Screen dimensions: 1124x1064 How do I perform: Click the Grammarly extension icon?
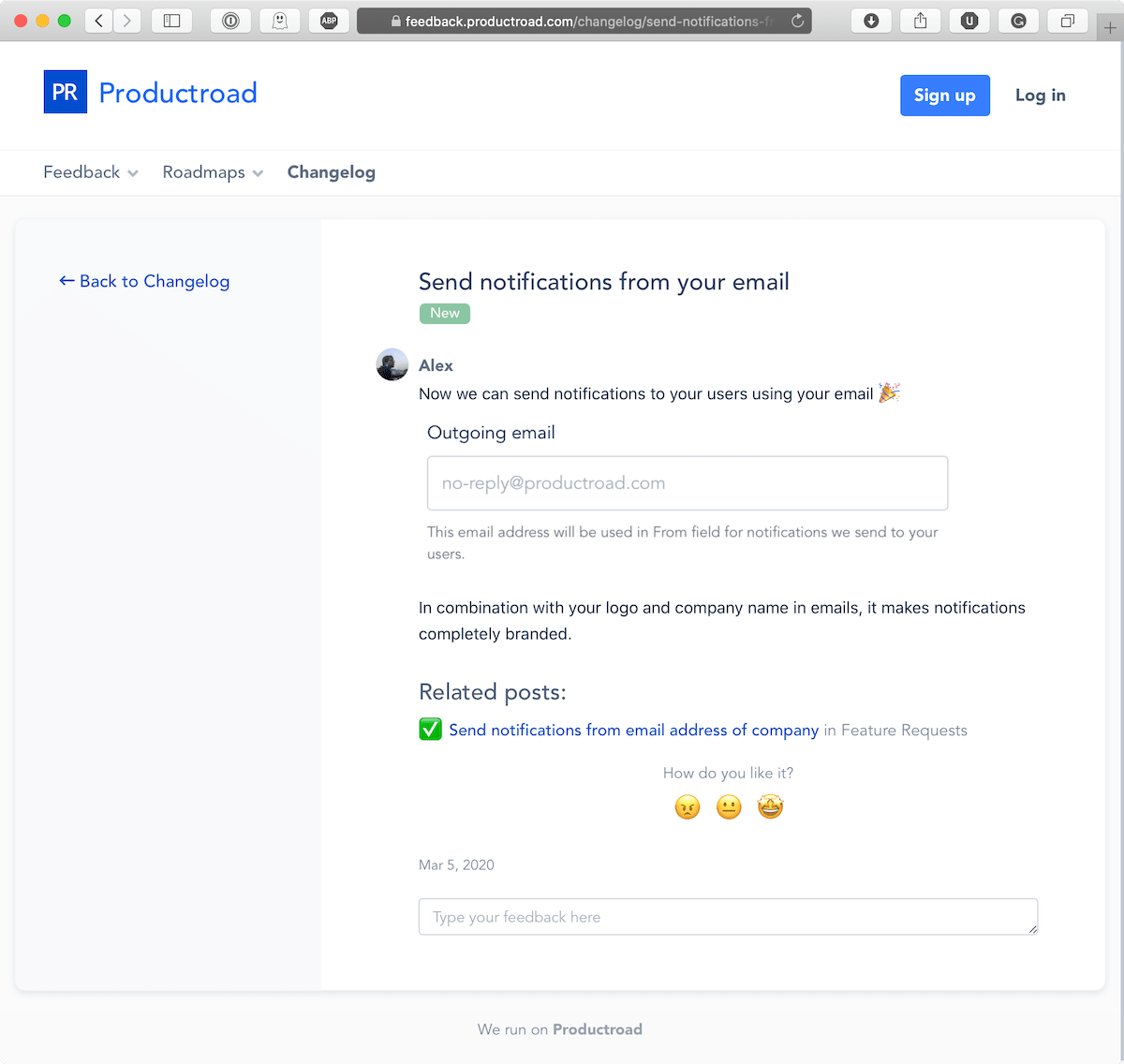1018,21
